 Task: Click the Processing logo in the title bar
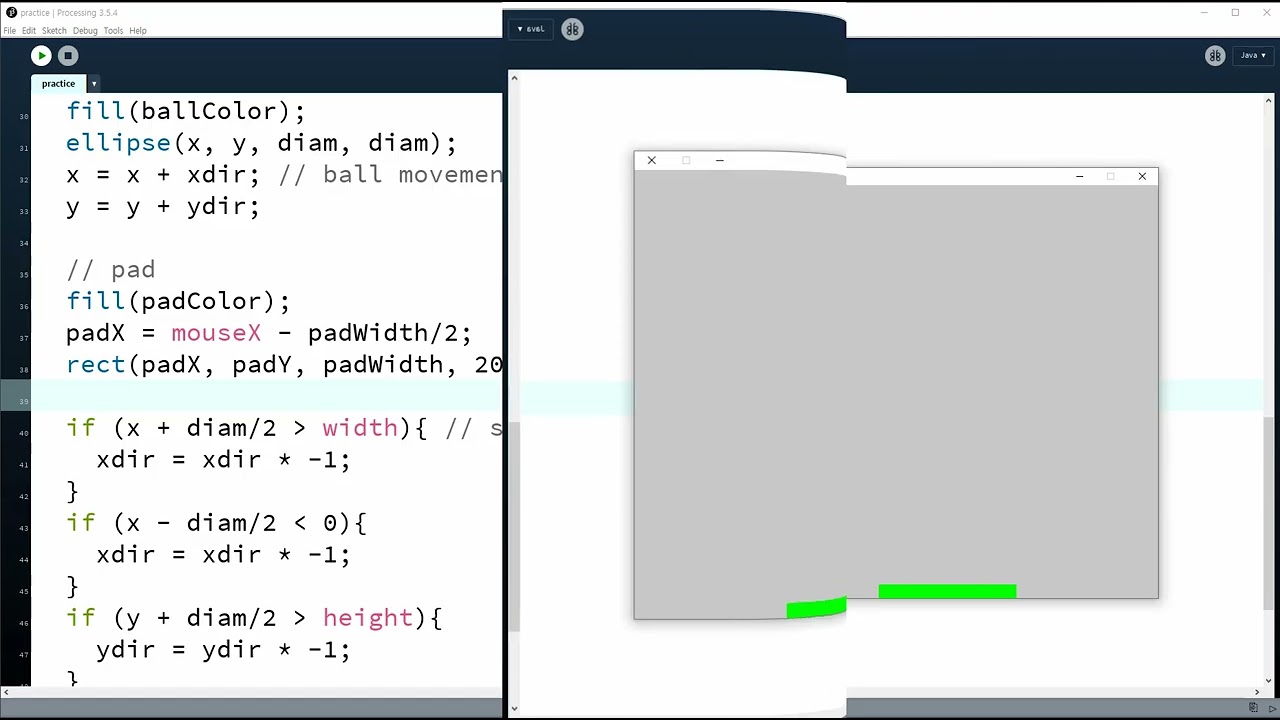(11, 13)
